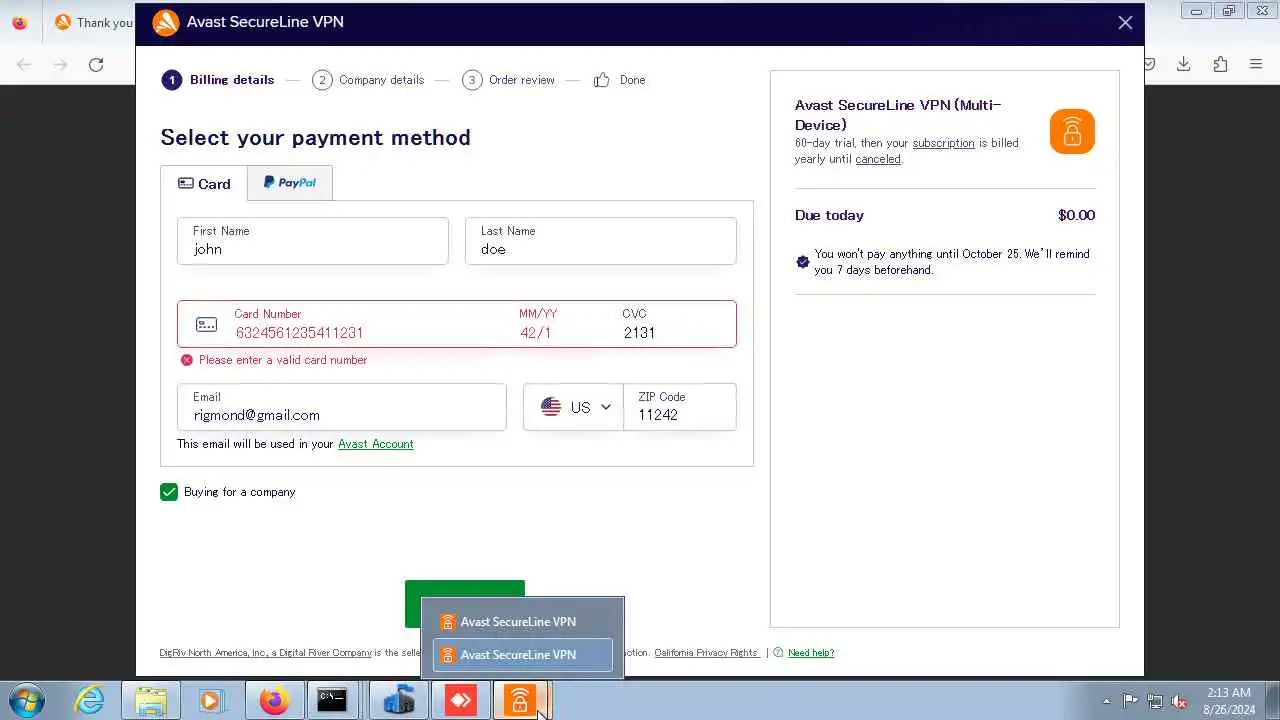Open the Firefox hamburger menu
The width and height of the screenshot is (1280, 720).
click(x=1256, y=64)
